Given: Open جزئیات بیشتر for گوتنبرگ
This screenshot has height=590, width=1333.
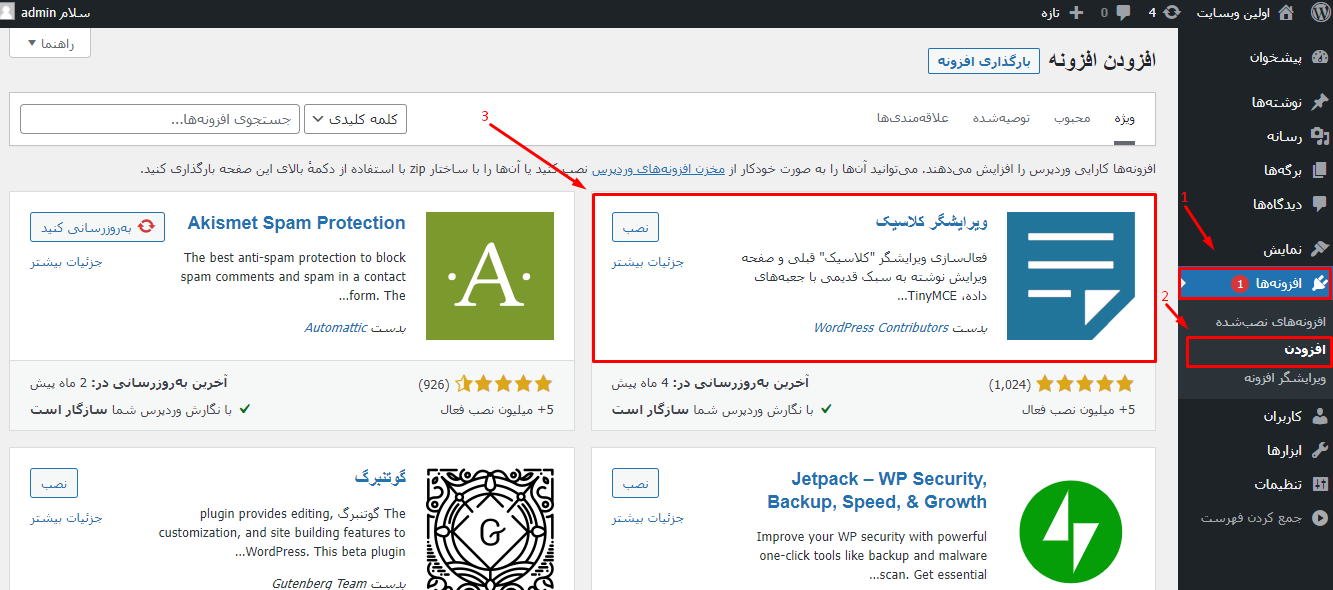Looking at the screenshot, I should tap(66, 518).
